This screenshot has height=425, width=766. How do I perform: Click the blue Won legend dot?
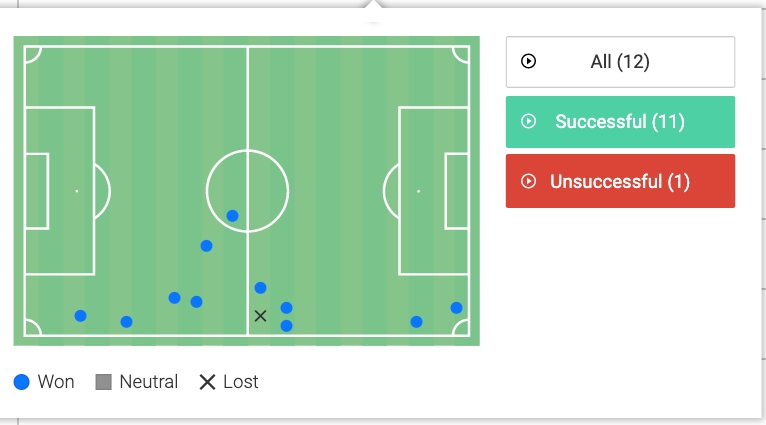22,382
